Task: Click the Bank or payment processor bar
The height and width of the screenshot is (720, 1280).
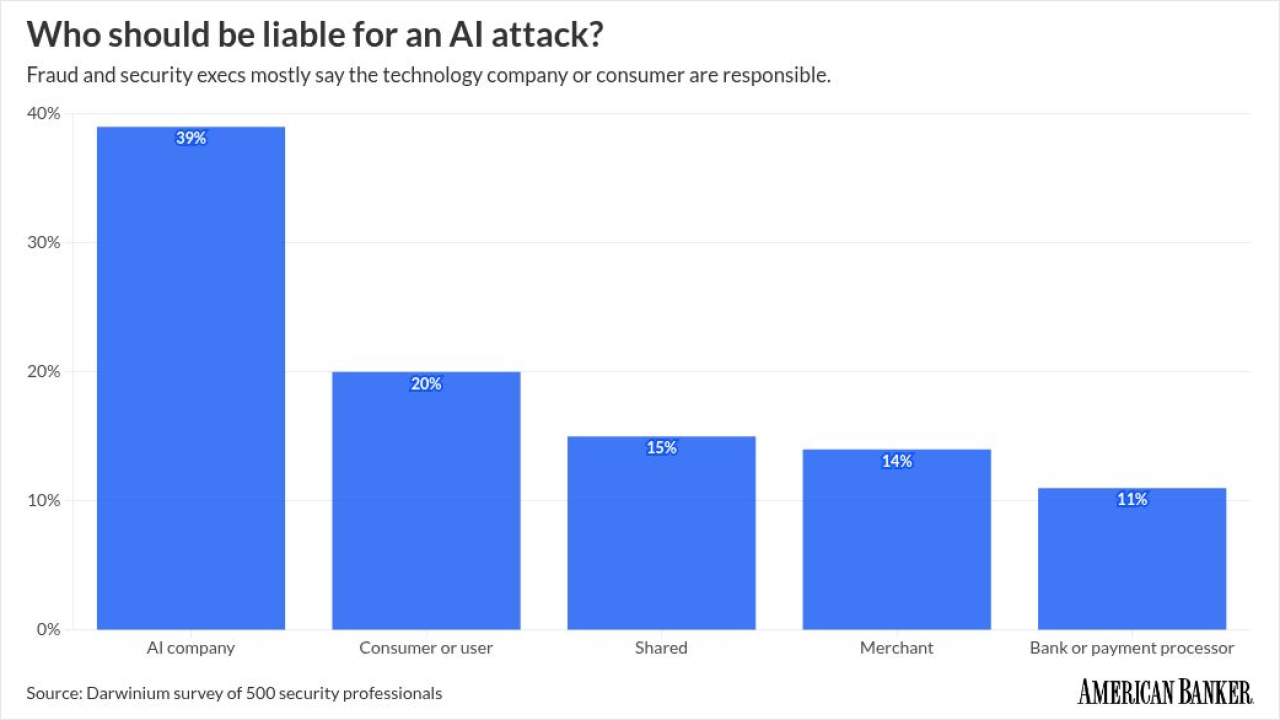Action: click(1132, 559)
